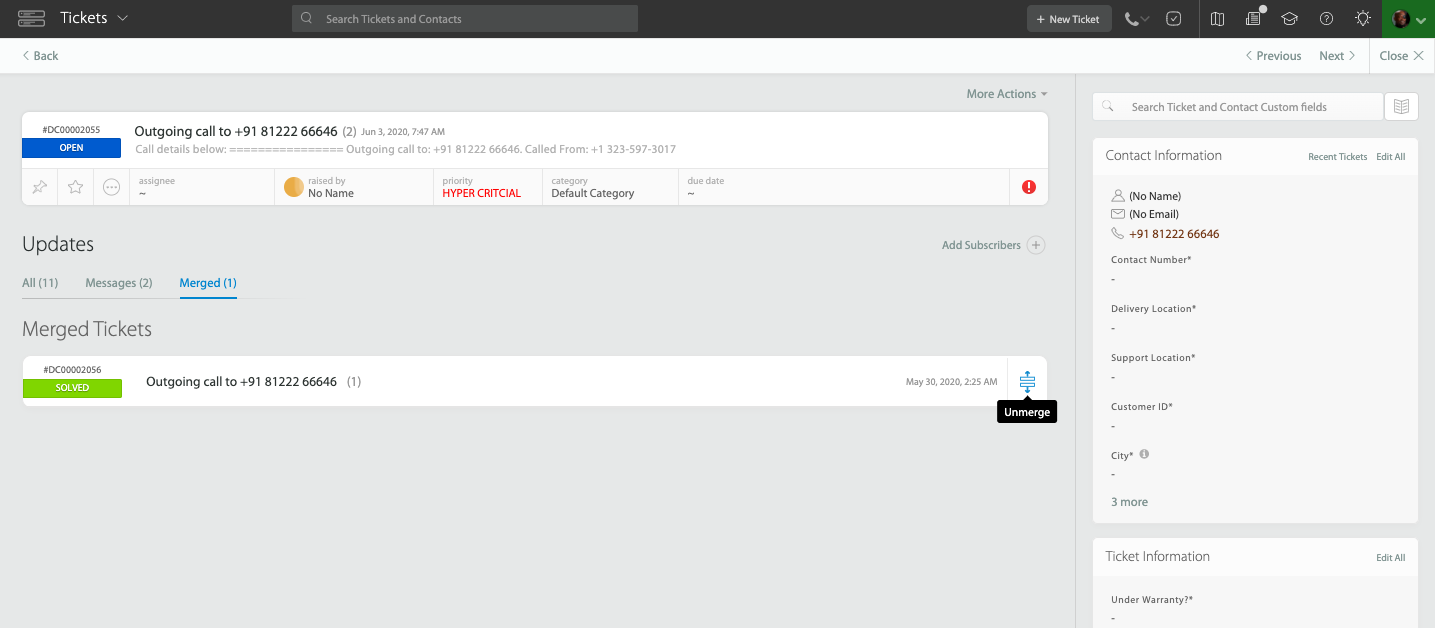The image size is (1435, 628).
Task: Open the app switcher stack icon
Action: click(31, 19)
